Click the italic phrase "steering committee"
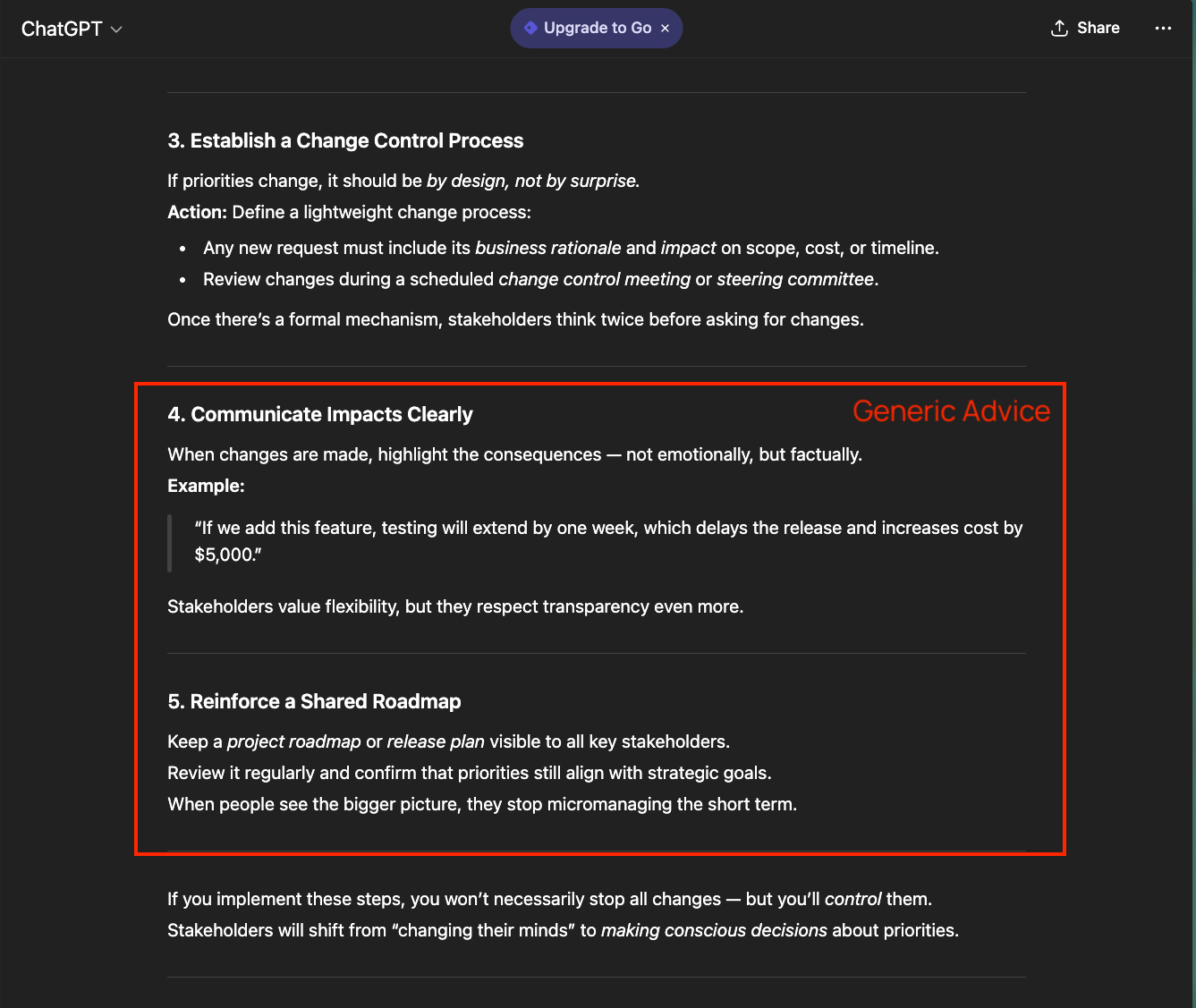The height and width of the screenshot is (1008, 1196). [x=794, y=279]
